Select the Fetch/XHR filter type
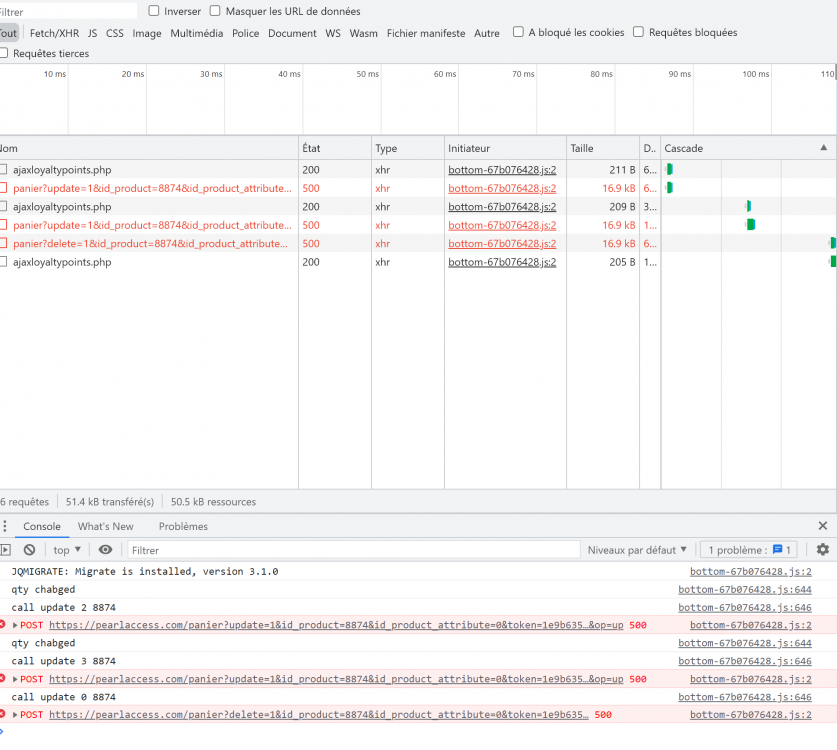 pyautogui.click(x=54, y=33)
